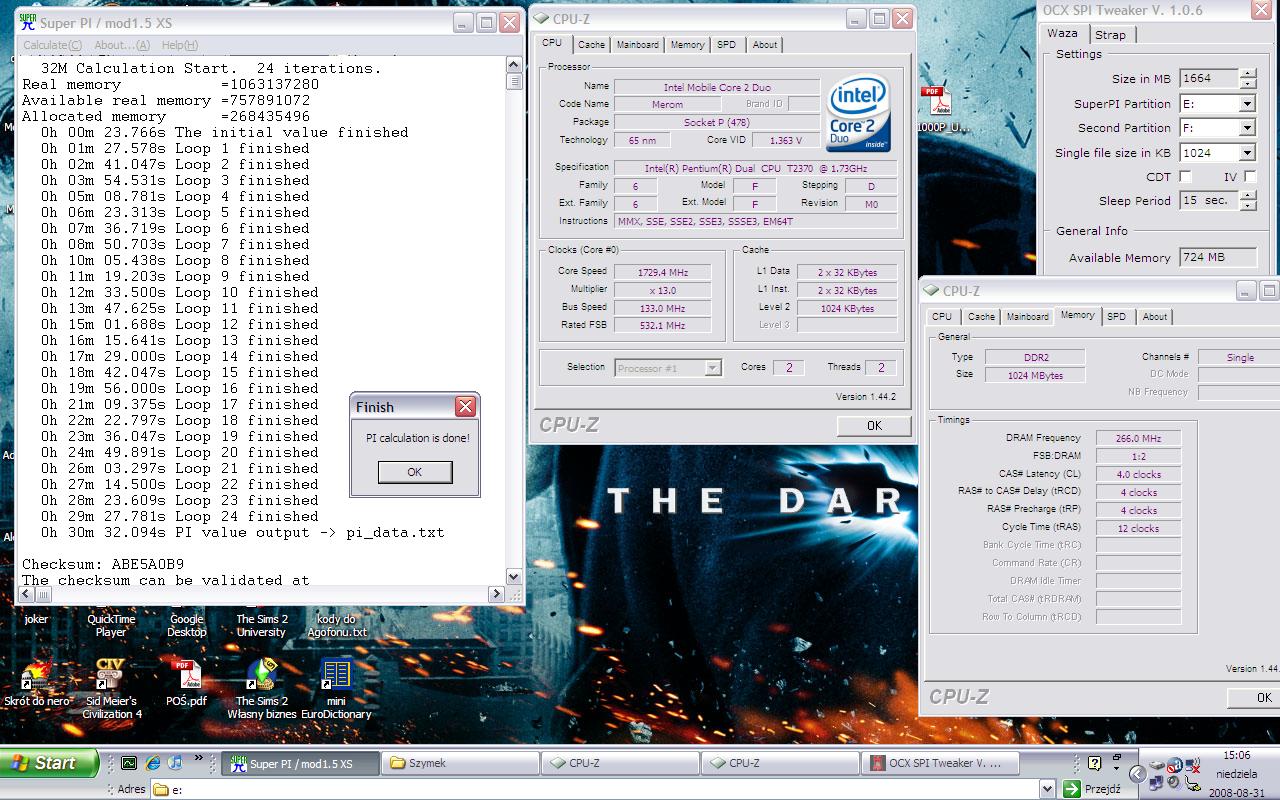Activate the first CPU-Z taskbar button
The width and height of the screenshot is (1280, 800).
click(x=620, y=763)
